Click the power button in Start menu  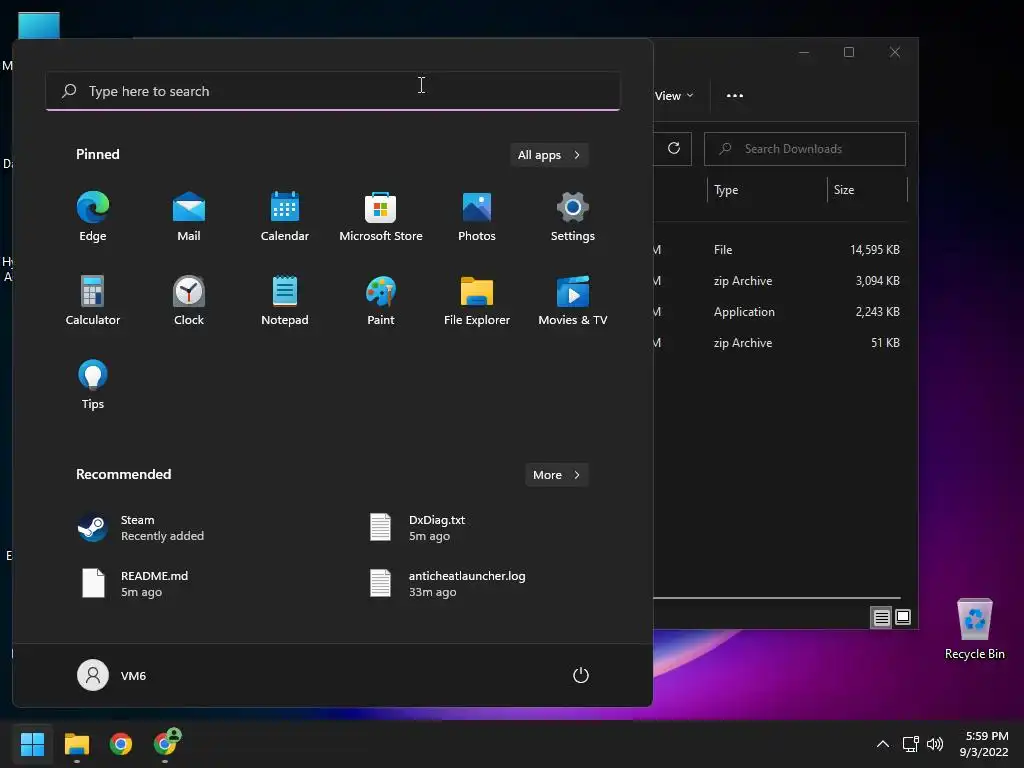tap(581, 675)
